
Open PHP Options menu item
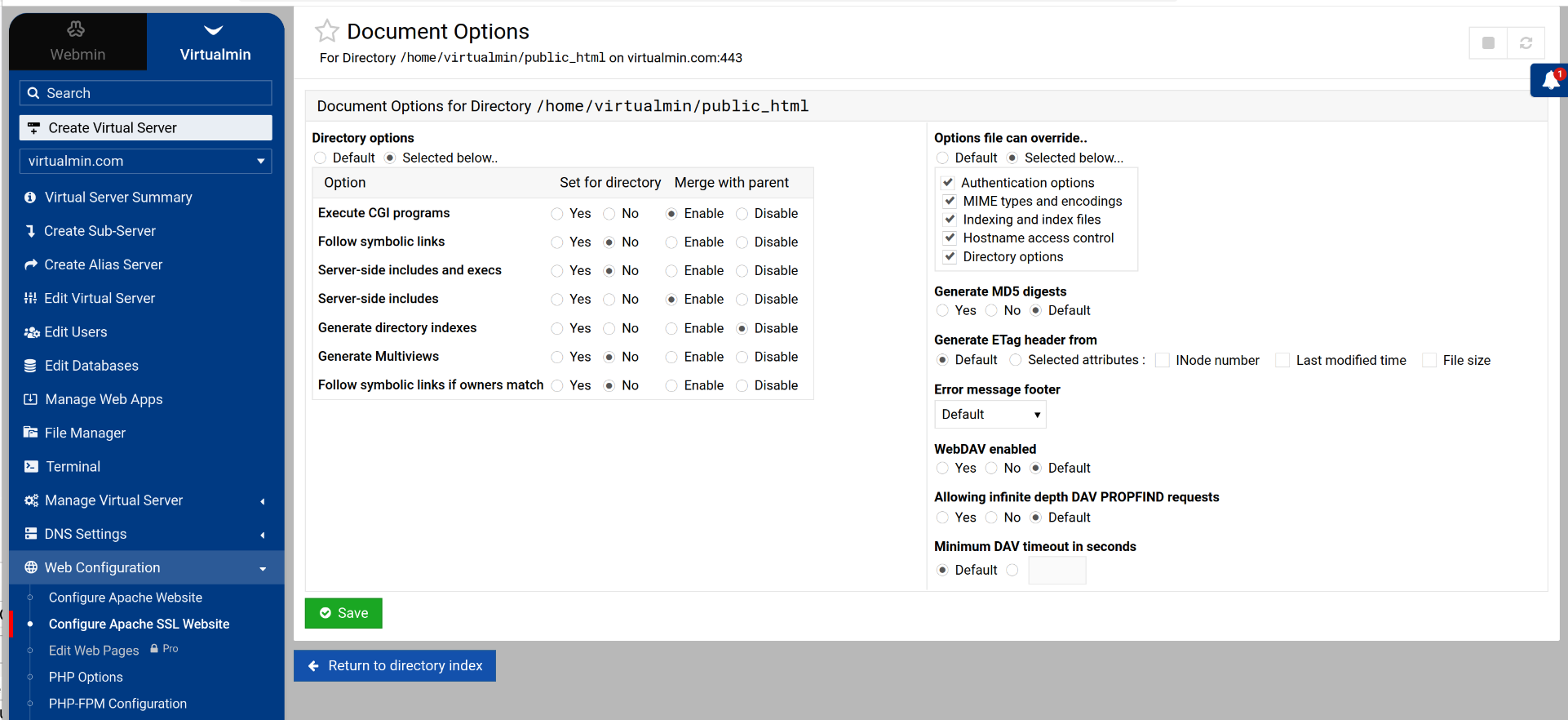tap(86, 677)
